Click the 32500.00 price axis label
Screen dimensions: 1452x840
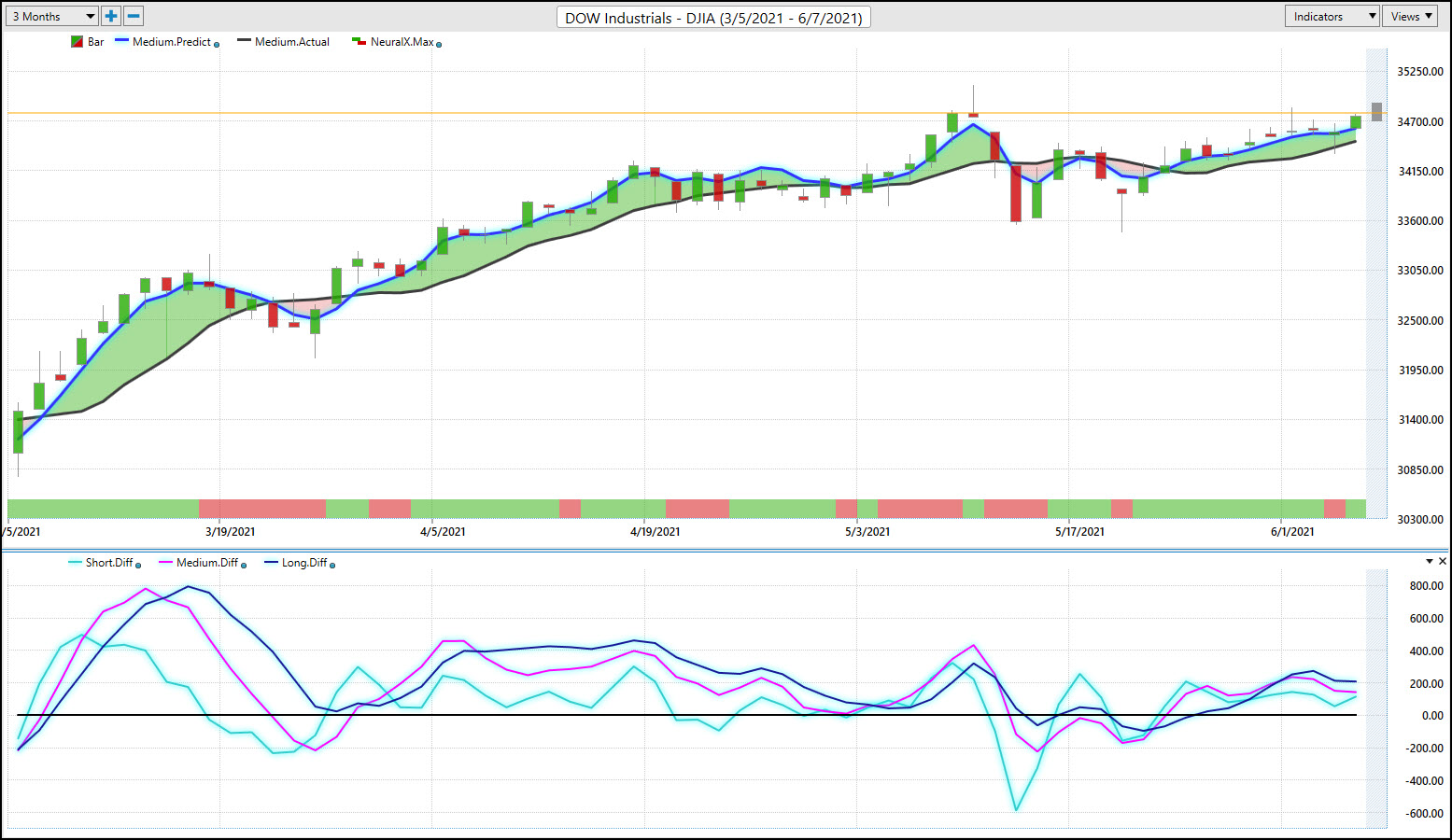point(1420,321)
